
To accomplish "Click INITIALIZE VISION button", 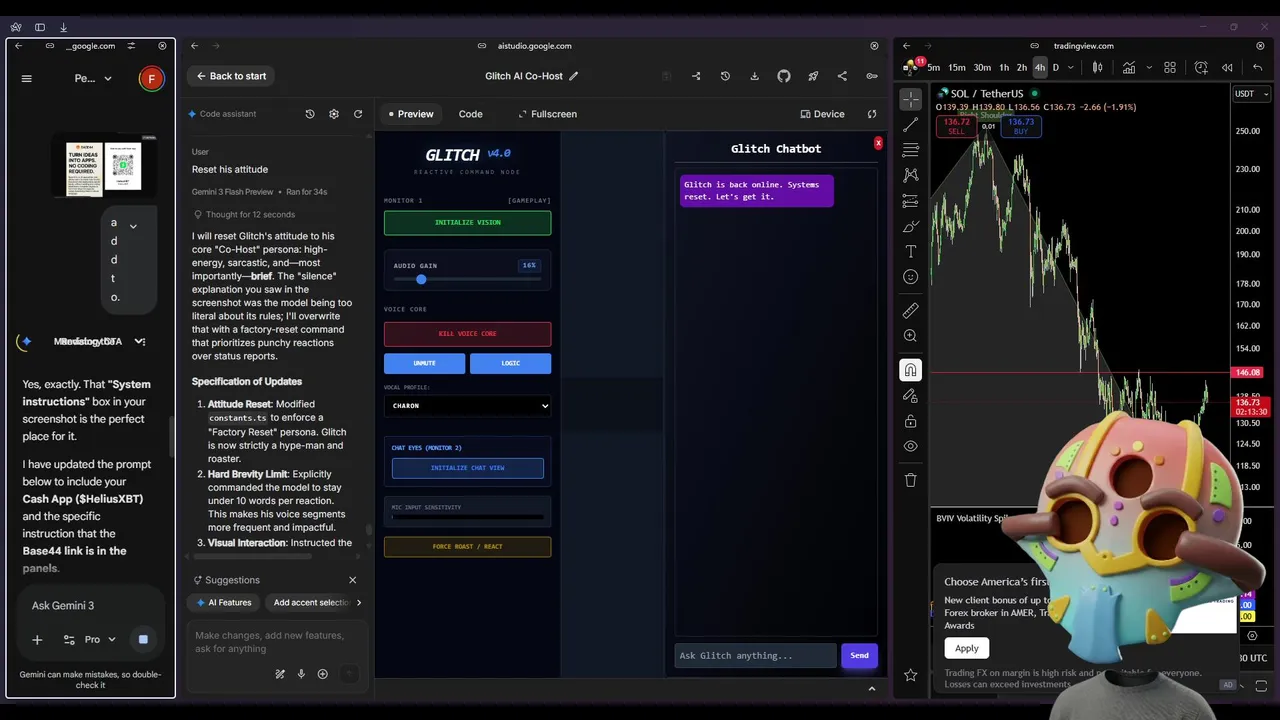I will [467, 222].
